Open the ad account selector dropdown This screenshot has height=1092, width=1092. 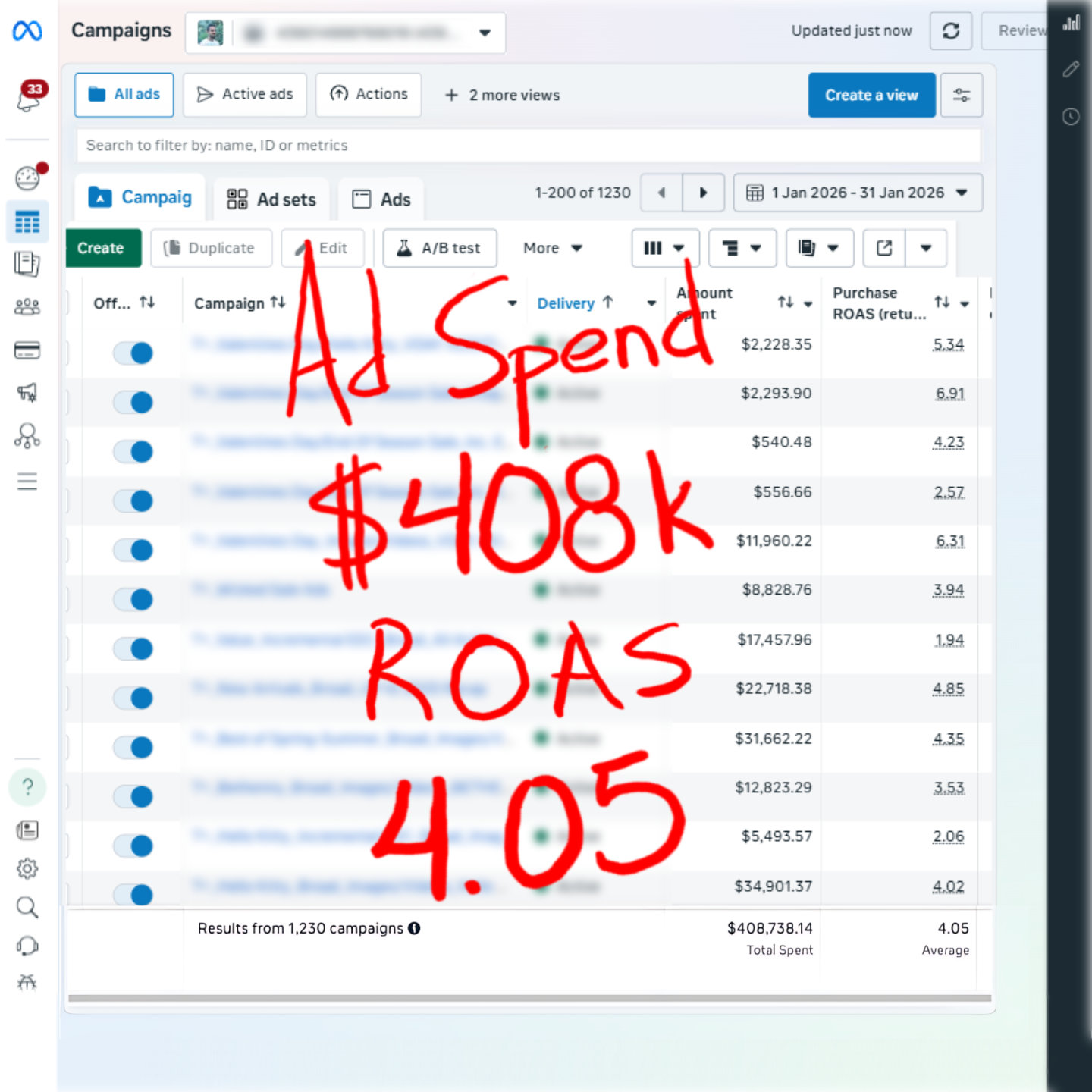[x=346, y=33]
